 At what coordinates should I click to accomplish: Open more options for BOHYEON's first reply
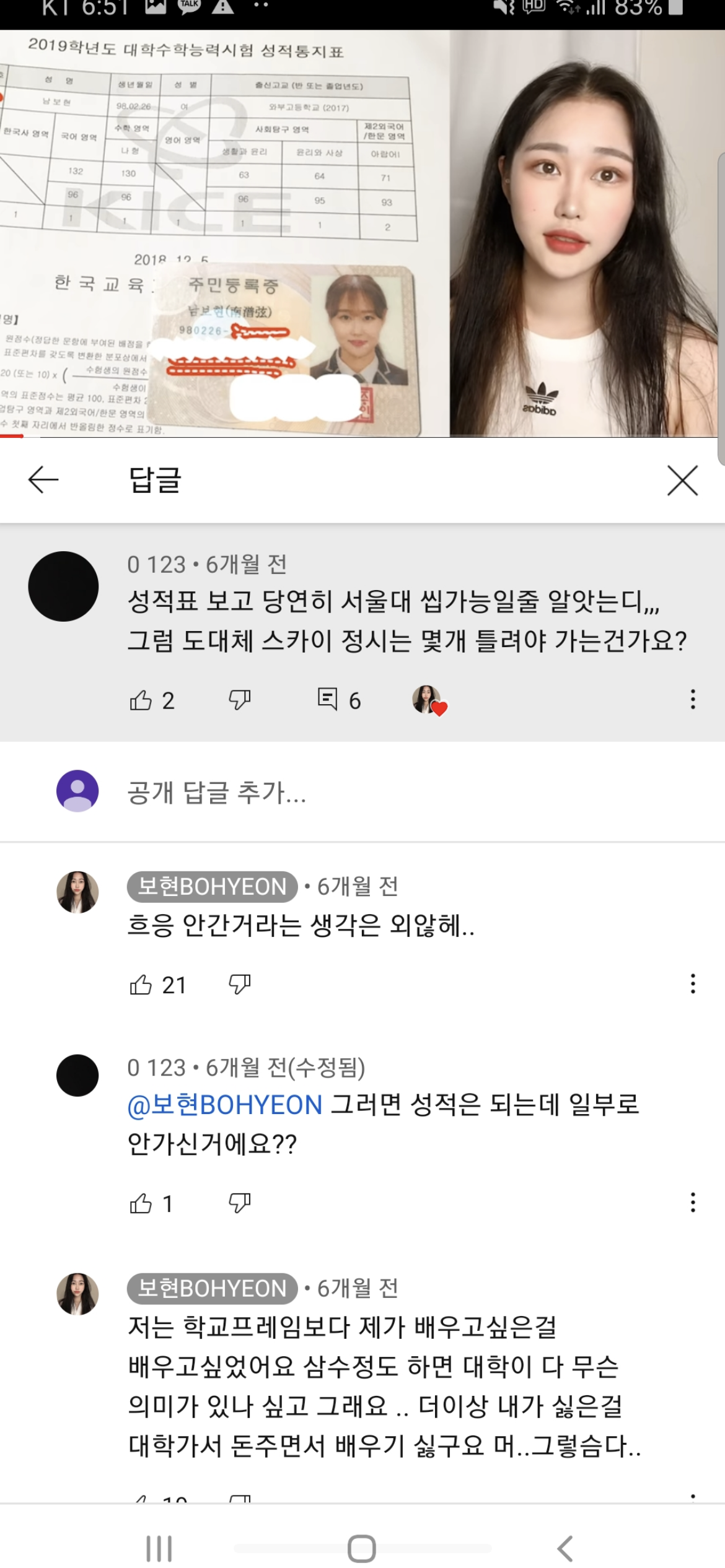tap(693, 983)
